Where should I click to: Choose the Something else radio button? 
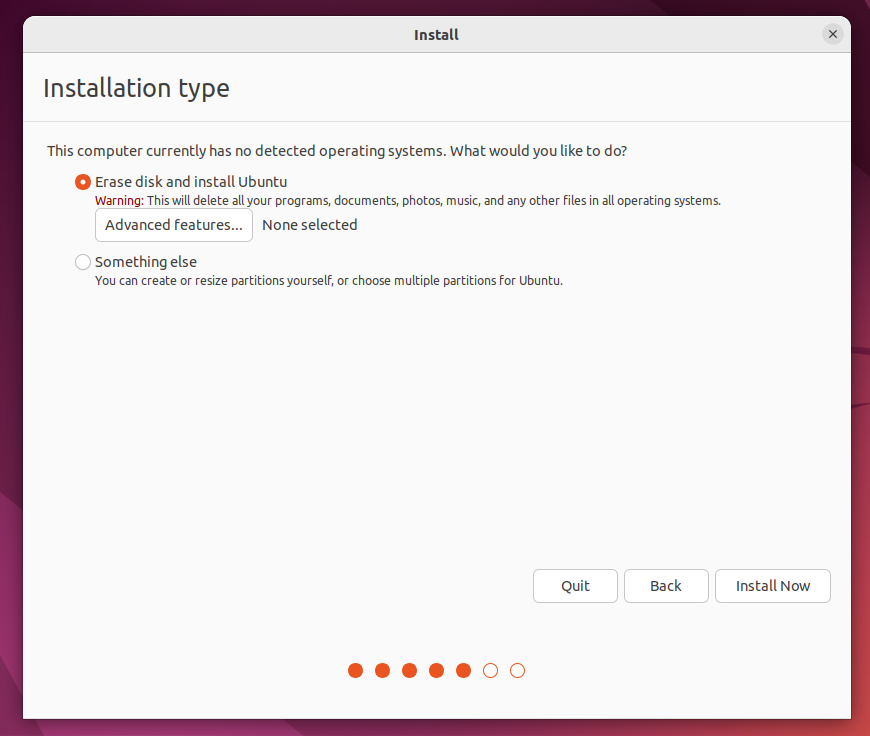pyautogui.click(x=83, y=262)
